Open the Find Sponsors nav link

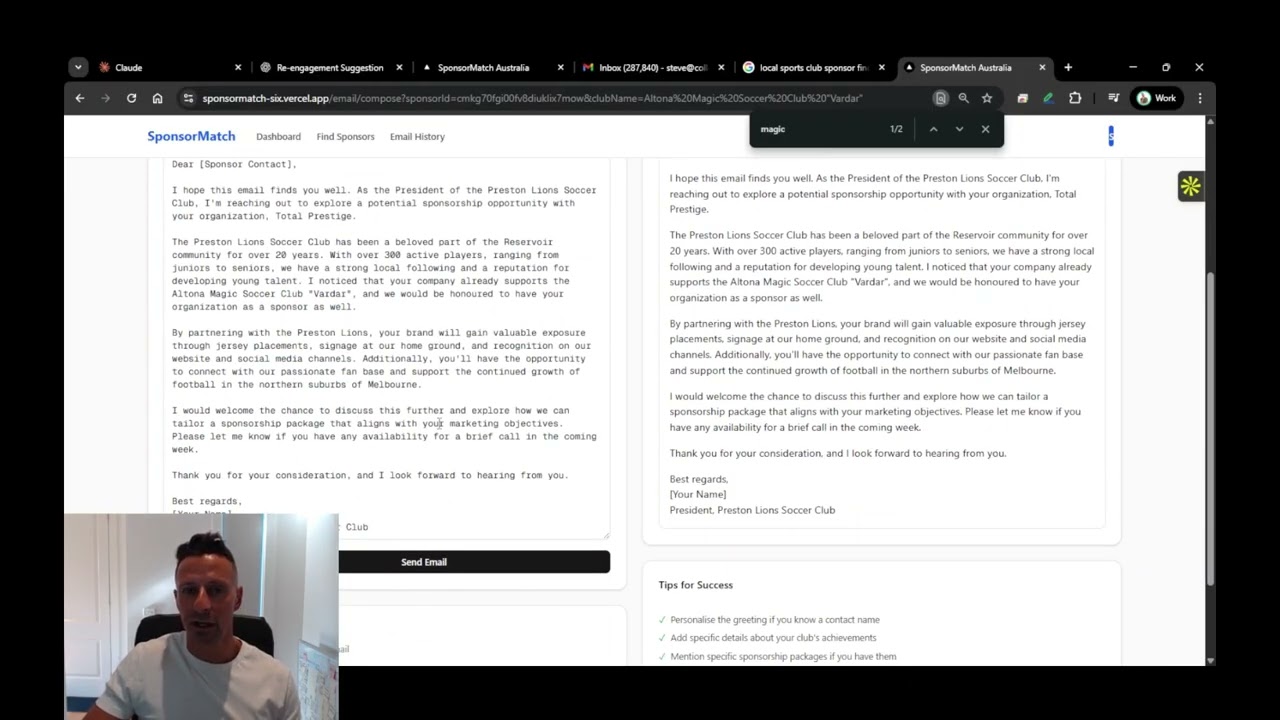345,137
